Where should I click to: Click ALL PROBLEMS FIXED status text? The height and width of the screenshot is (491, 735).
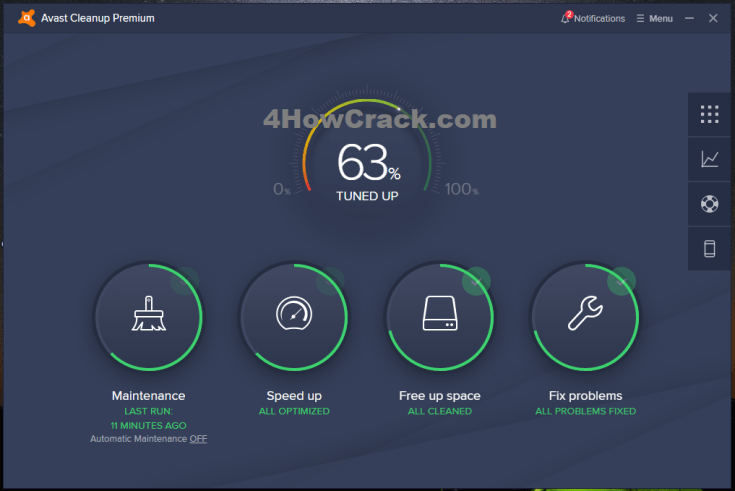[585, 411]
